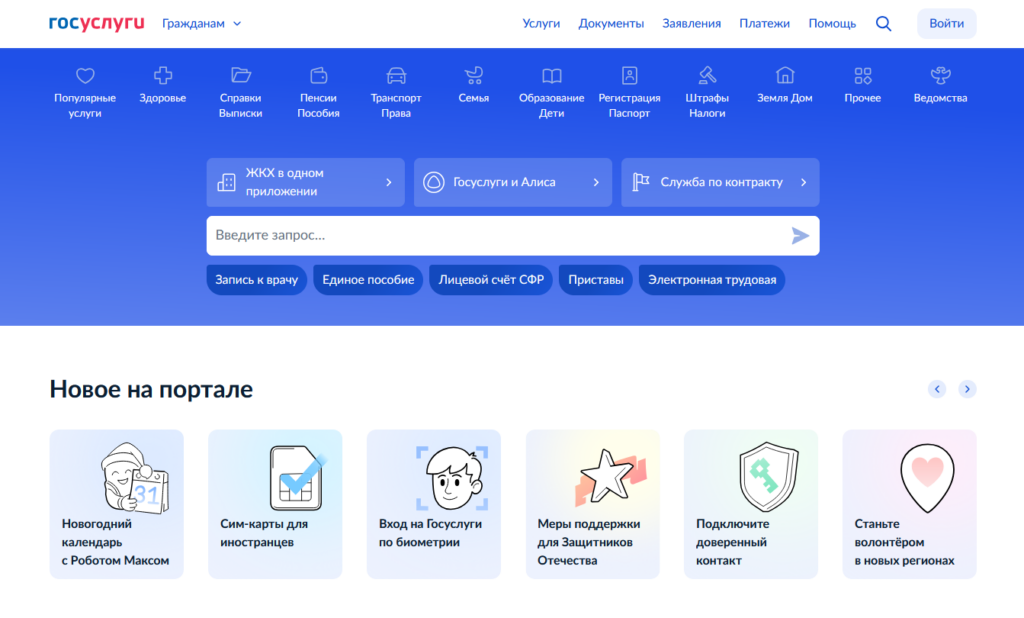Select the Запись к врачу chip
This screenshot has height=618, width=1024.
pyautogui.click(x=257, y=280)
